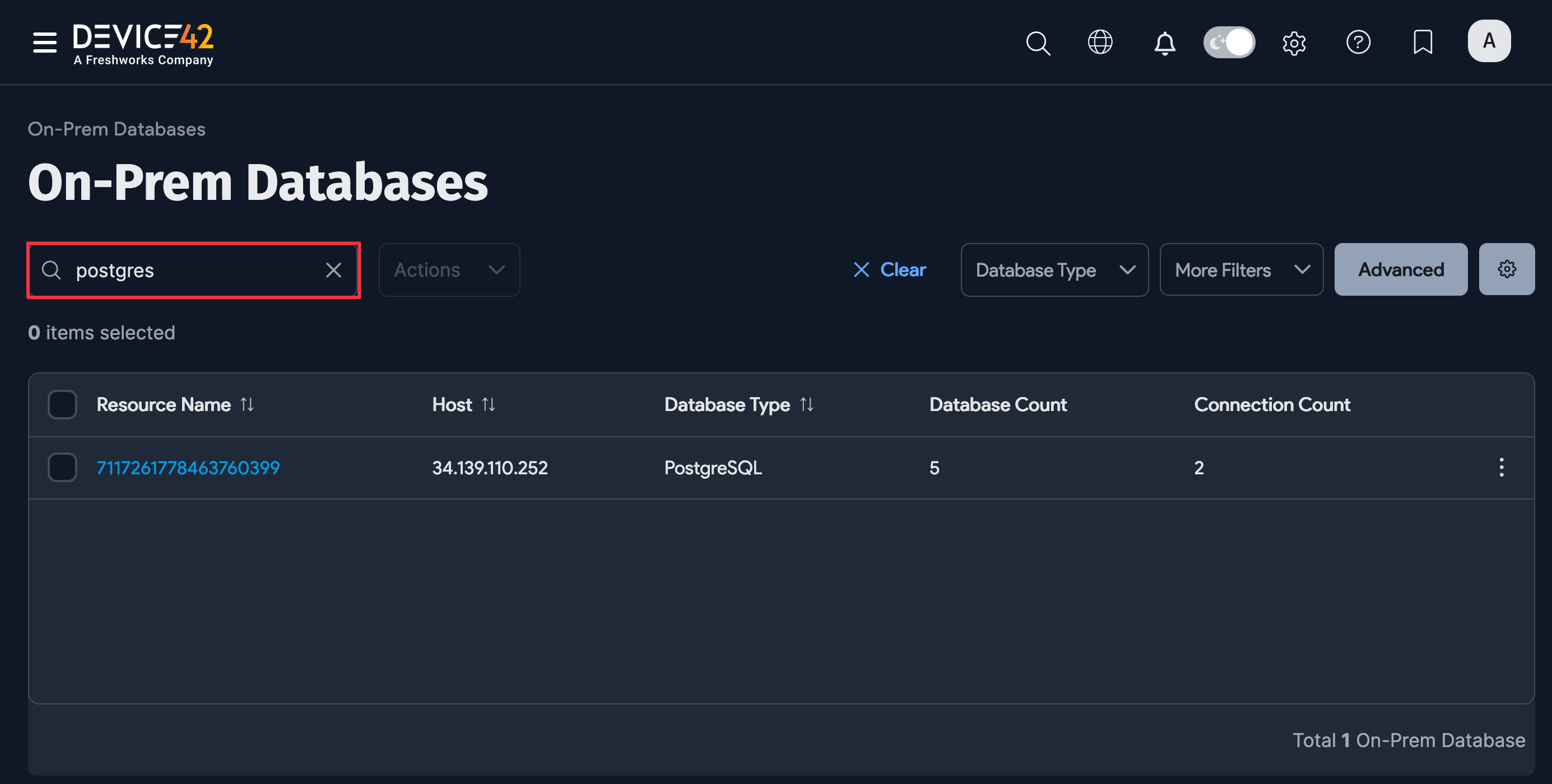The height and width of the screenshot is (784, 1552).
Task: Open the top-bar settings gear
Action: (1294, 42)
